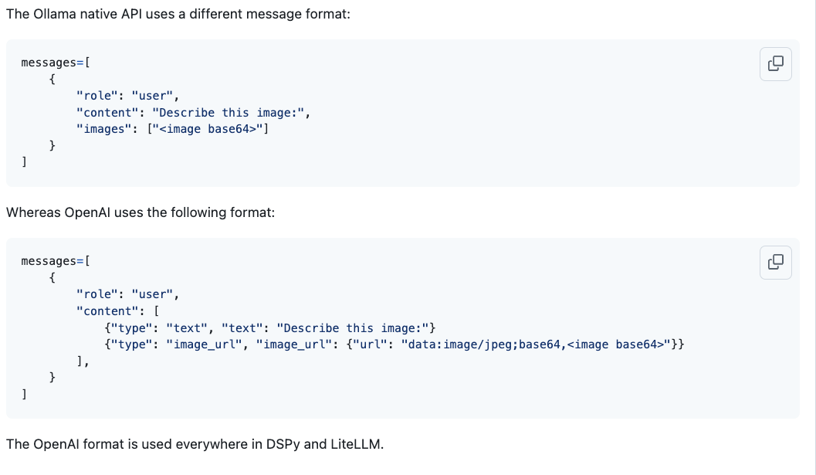
Task: Click the "The OpenAI format is used everywhere" sentence
Action: 194,443
